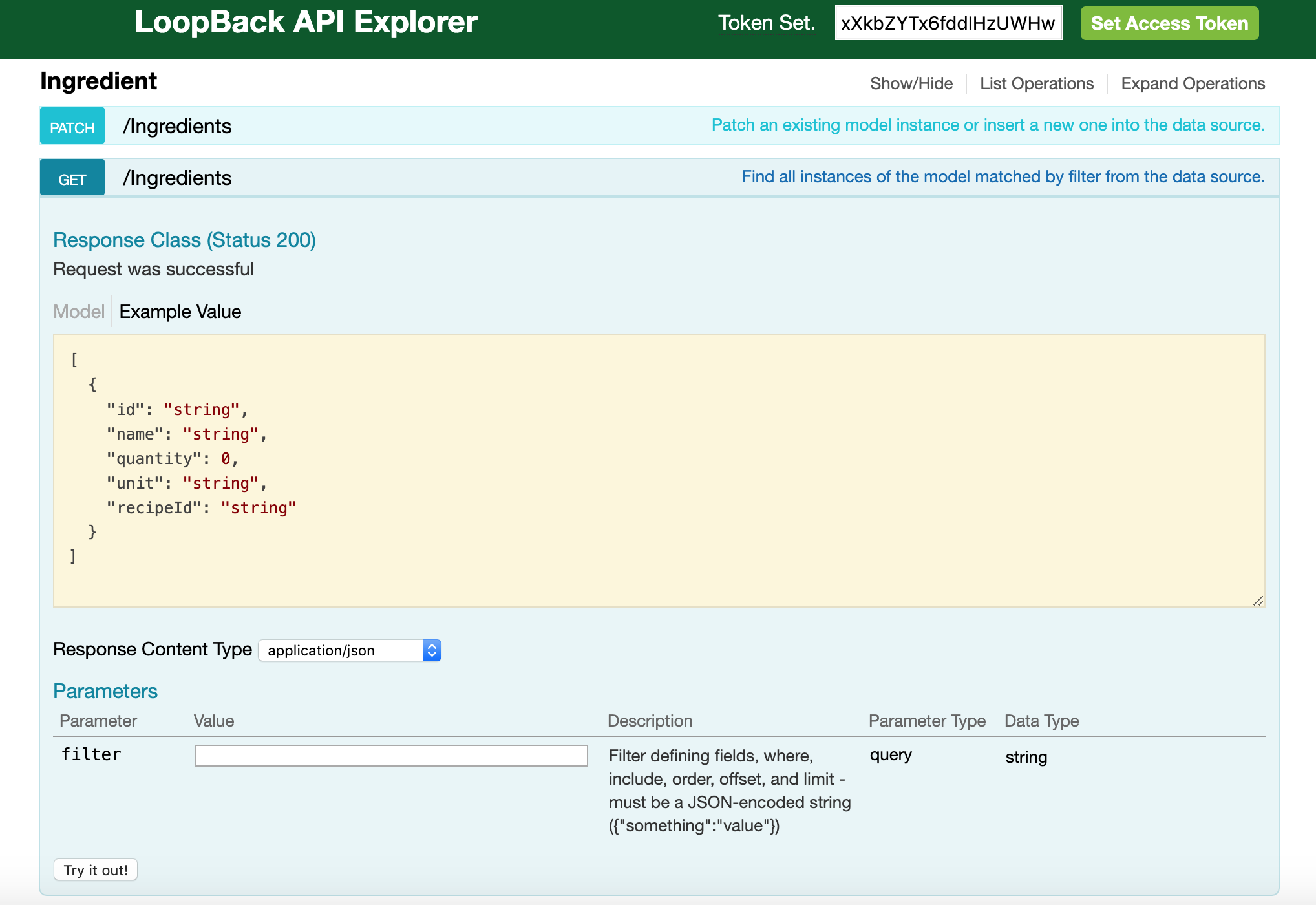The height and width of the screenshot is (905, 1316).
Task: Click the example value JSON box
Action: [659, 471]
